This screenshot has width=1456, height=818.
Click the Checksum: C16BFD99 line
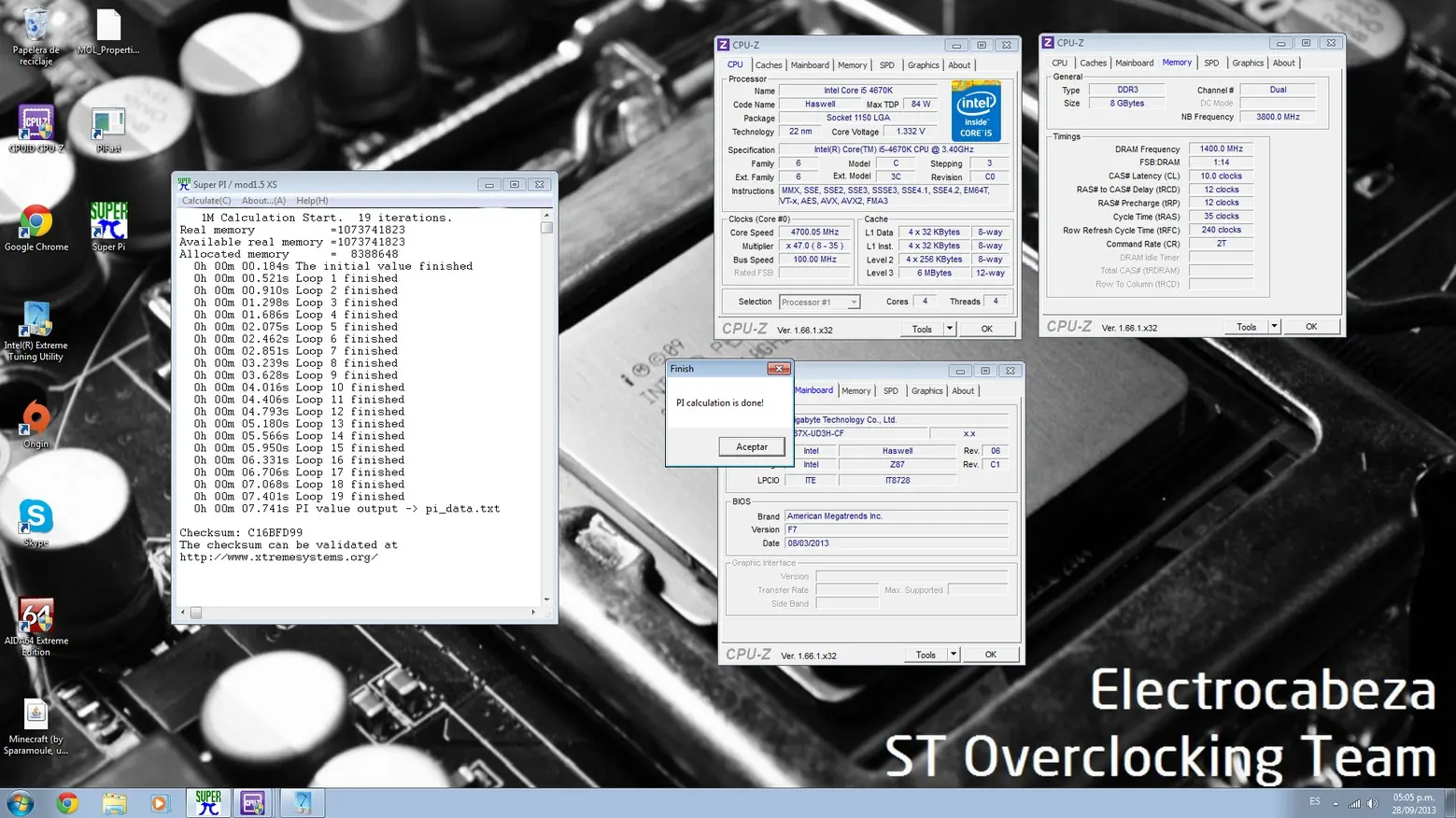(x=241, y=533)
